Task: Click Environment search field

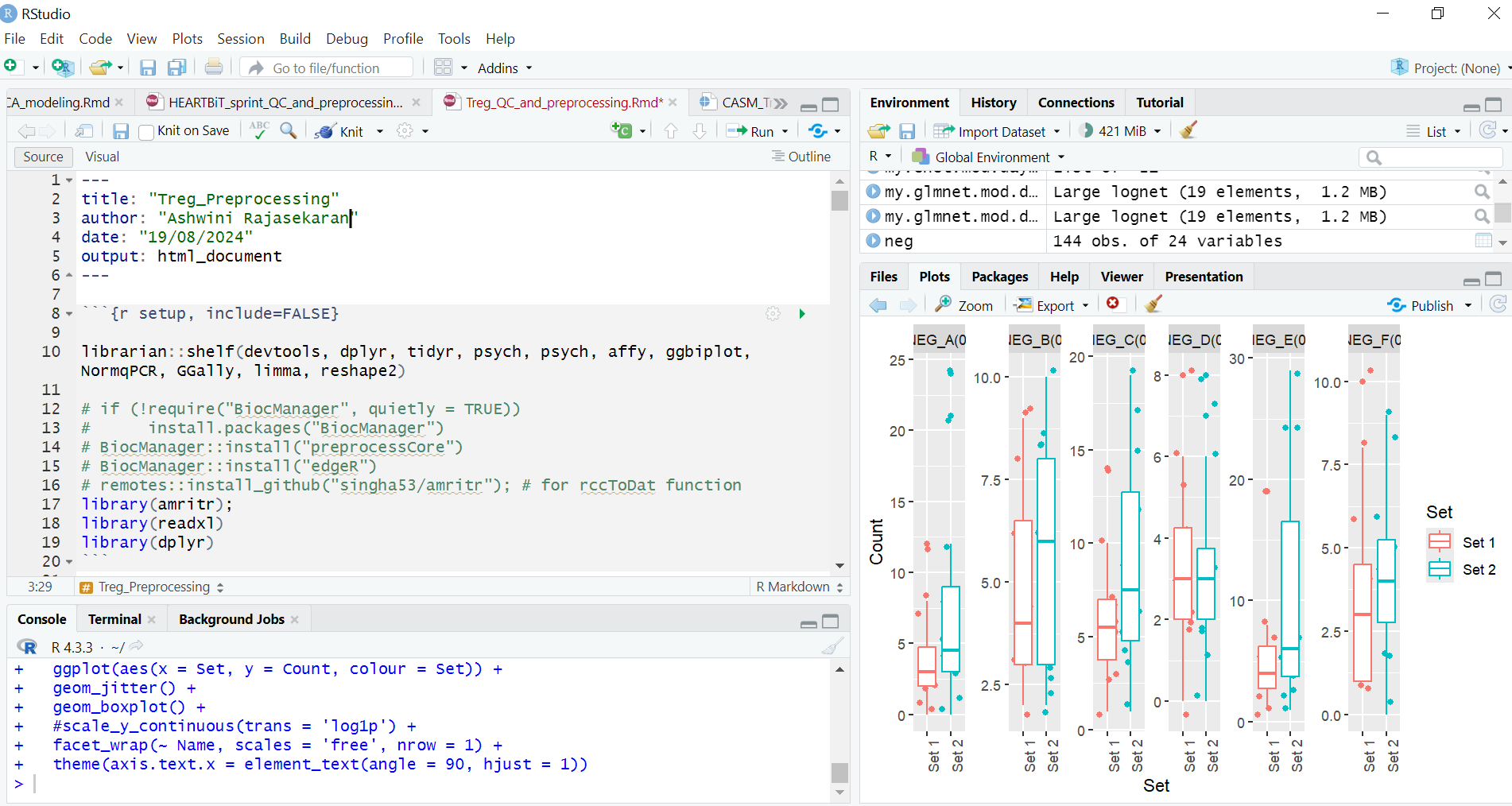Action: (1431, 157)
